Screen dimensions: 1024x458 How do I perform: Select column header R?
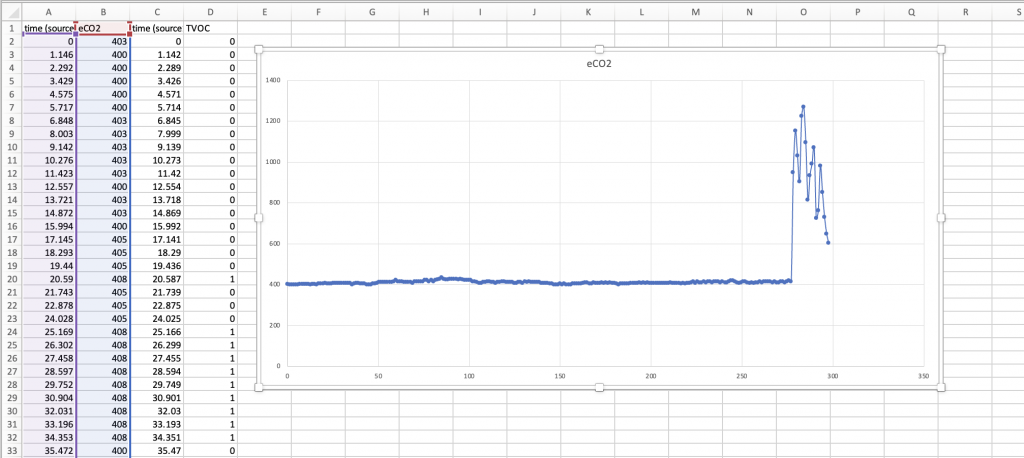(965, 12)
